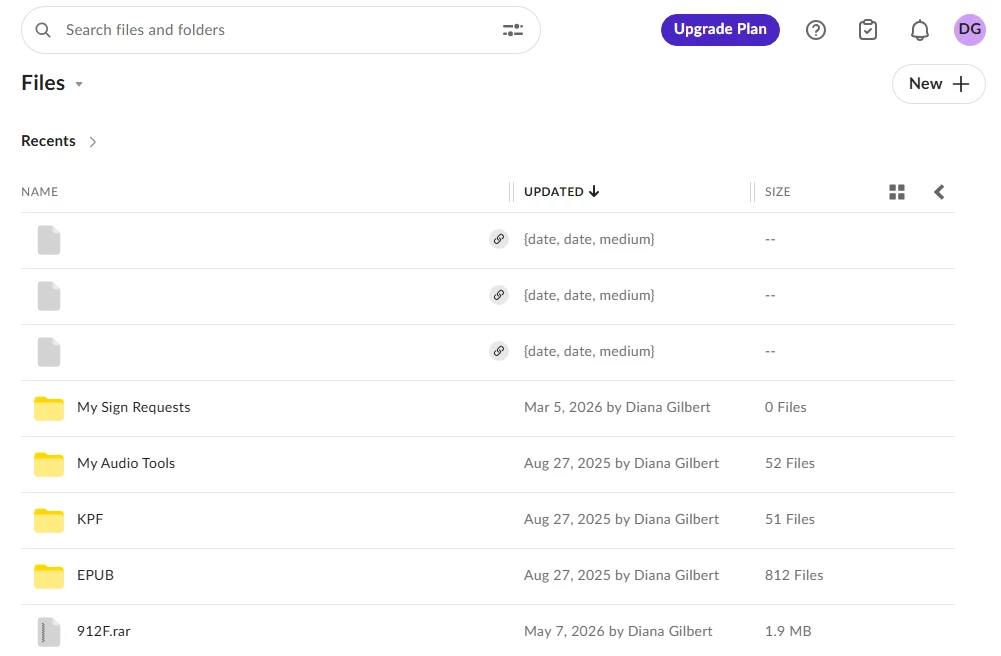
Task: Open the My Audio Tools folder icon
Action: pyautogui.click(x=49, y=464)
